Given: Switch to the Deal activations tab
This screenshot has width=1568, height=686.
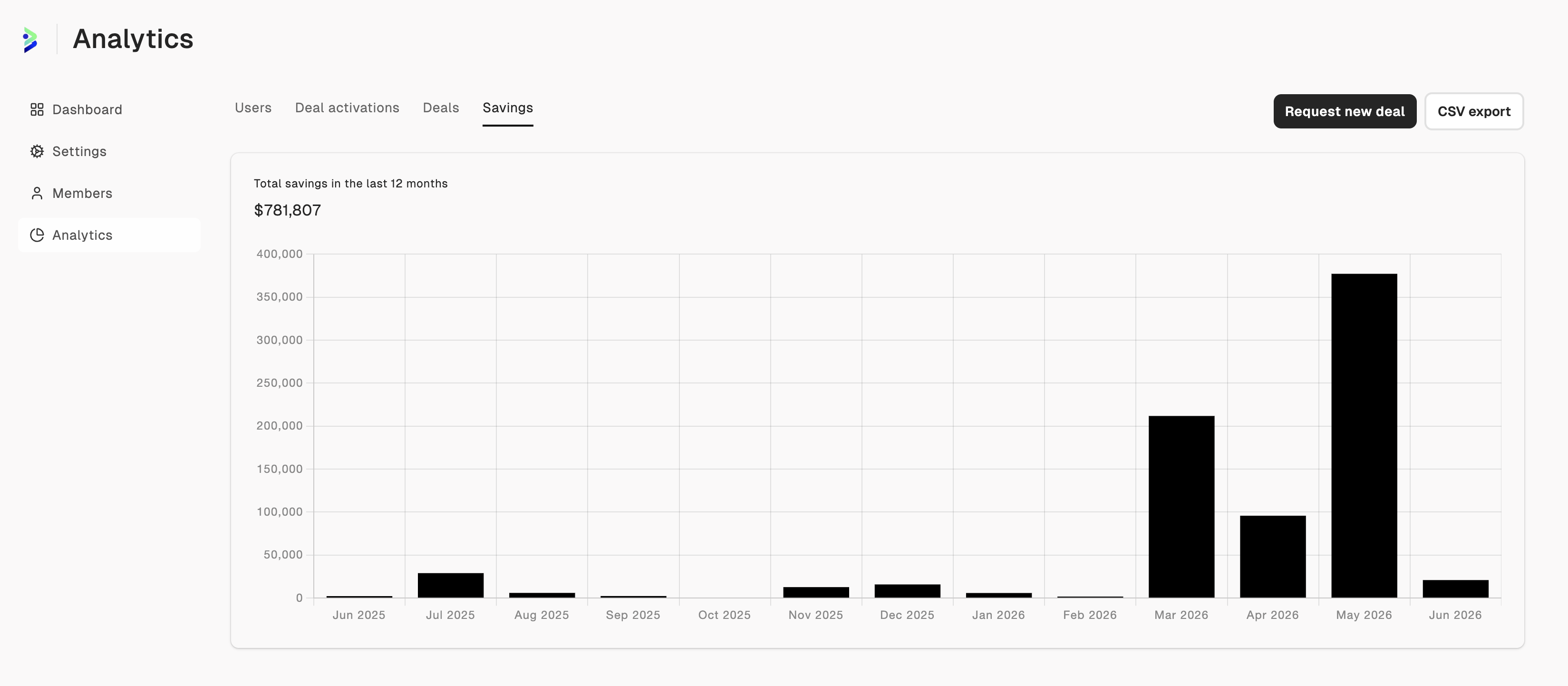Looking at the screenshot, I should (x=347, y=108).
